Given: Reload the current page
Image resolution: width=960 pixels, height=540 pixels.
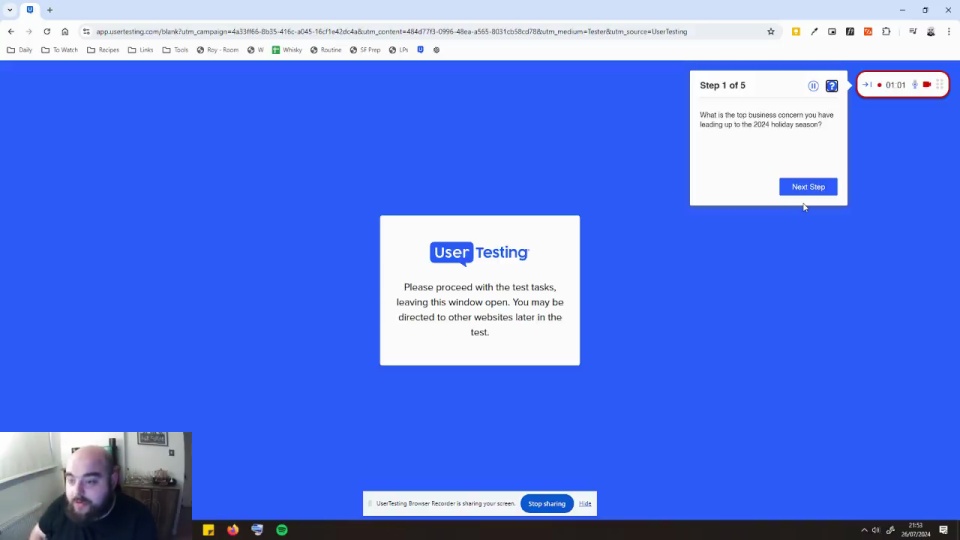Looking at the screenshot, I should [47, 32].
